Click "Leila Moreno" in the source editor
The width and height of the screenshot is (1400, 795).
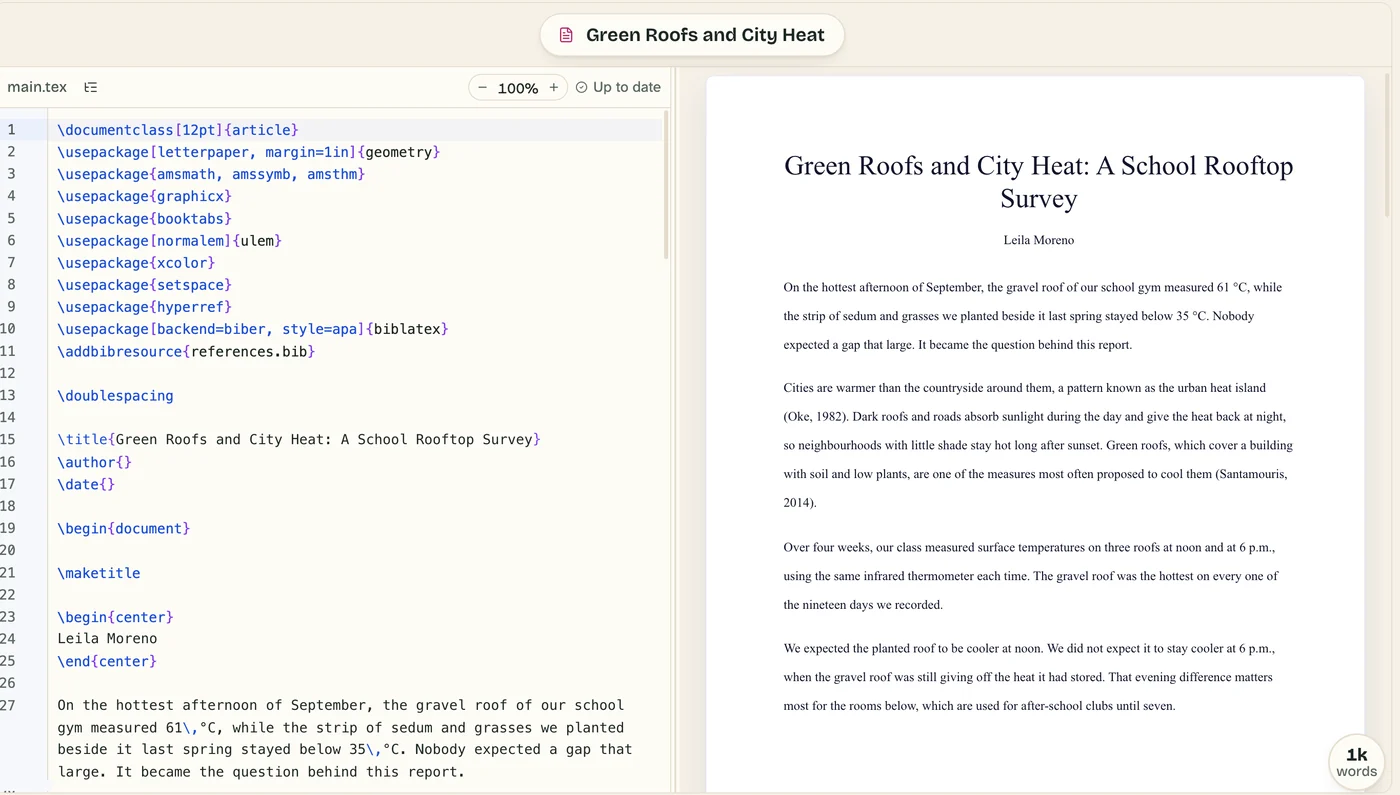tap(107, 638)
